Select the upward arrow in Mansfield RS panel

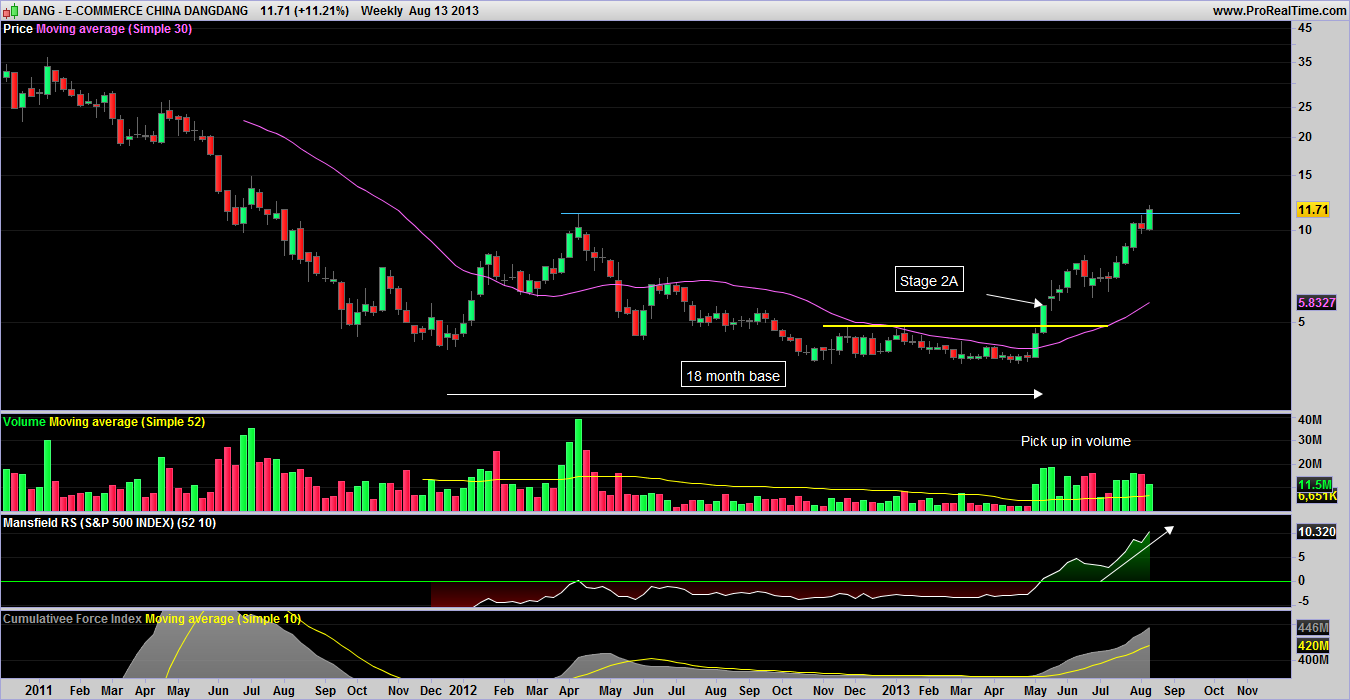tap(1137, 554)
